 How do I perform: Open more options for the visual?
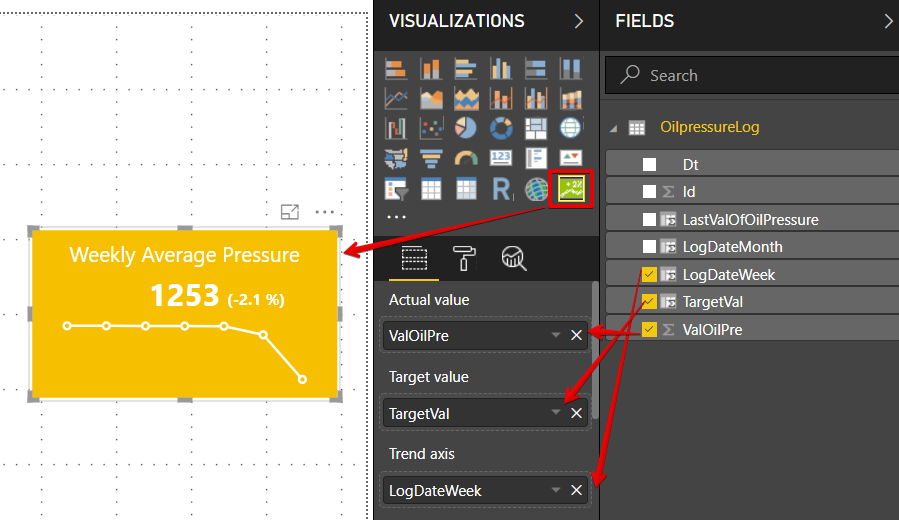[324, 211]
